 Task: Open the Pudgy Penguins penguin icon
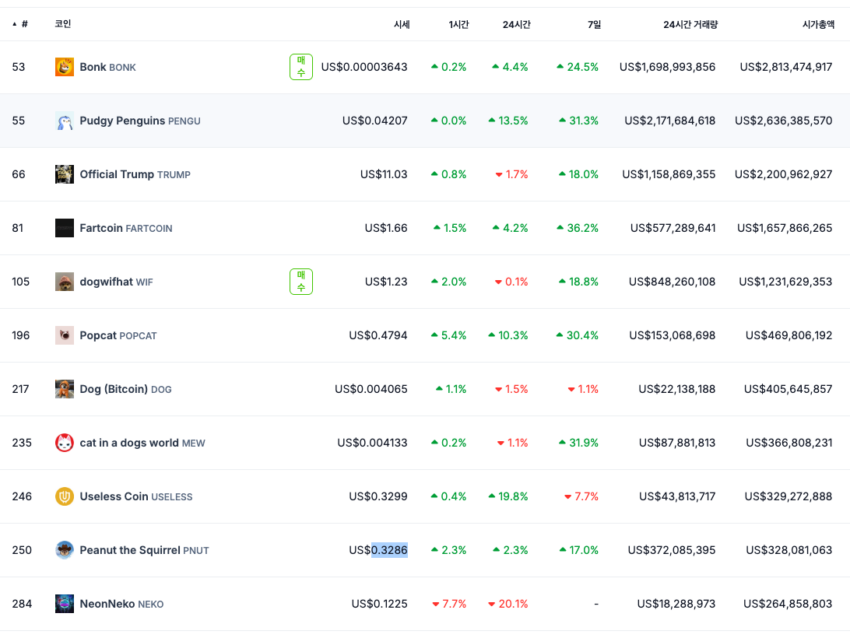(x=64, y=121)
